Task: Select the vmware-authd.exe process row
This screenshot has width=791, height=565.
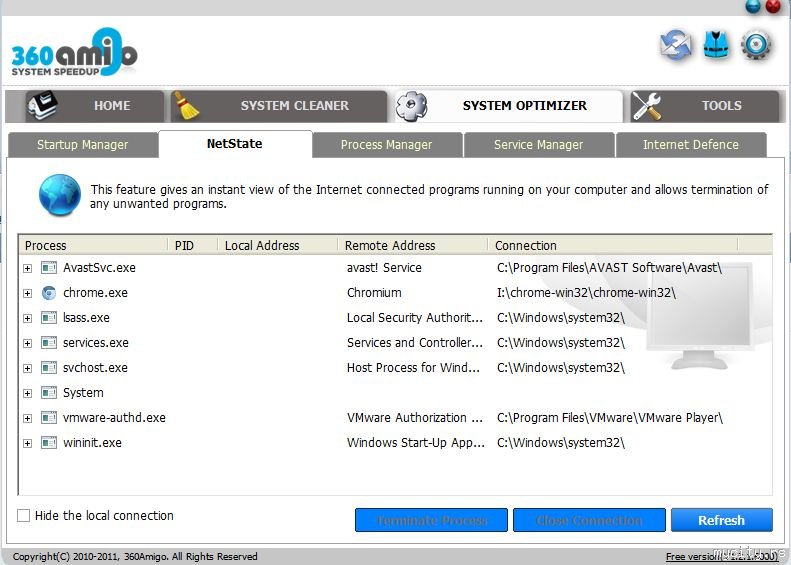Action: 394,418
